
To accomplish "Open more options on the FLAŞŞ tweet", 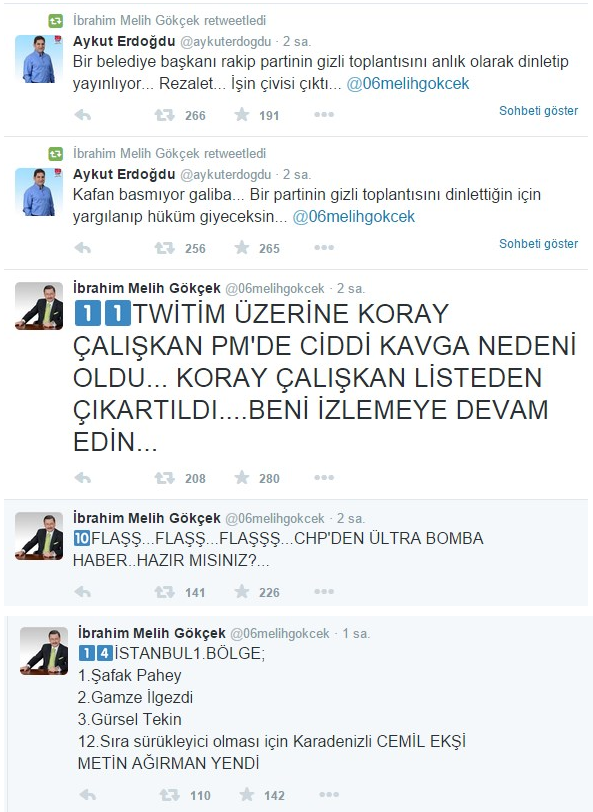I will tap(324, 591).
